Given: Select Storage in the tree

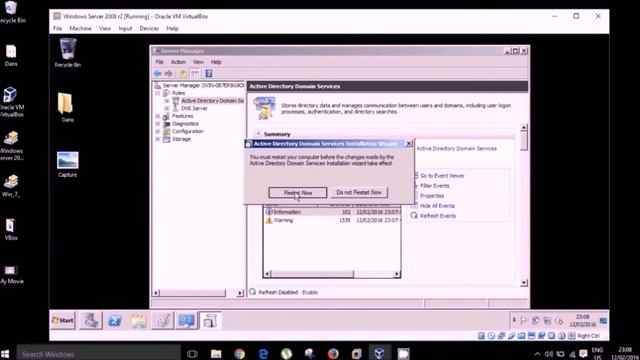Looking at the screenshot, I should point(181,139).
